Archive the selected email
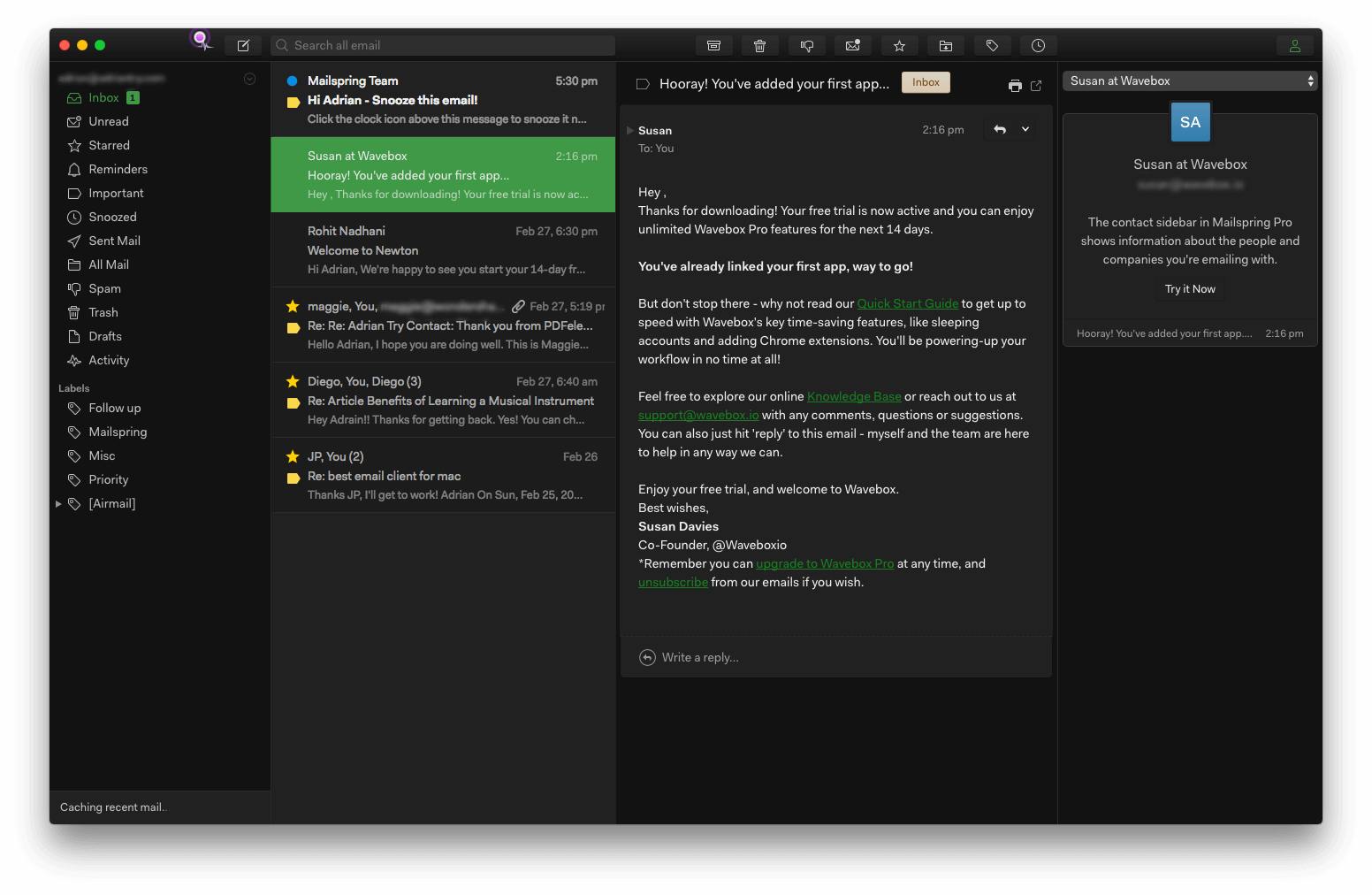The height and width of the screenshot is (895, 1372). (x=713, y=45)
